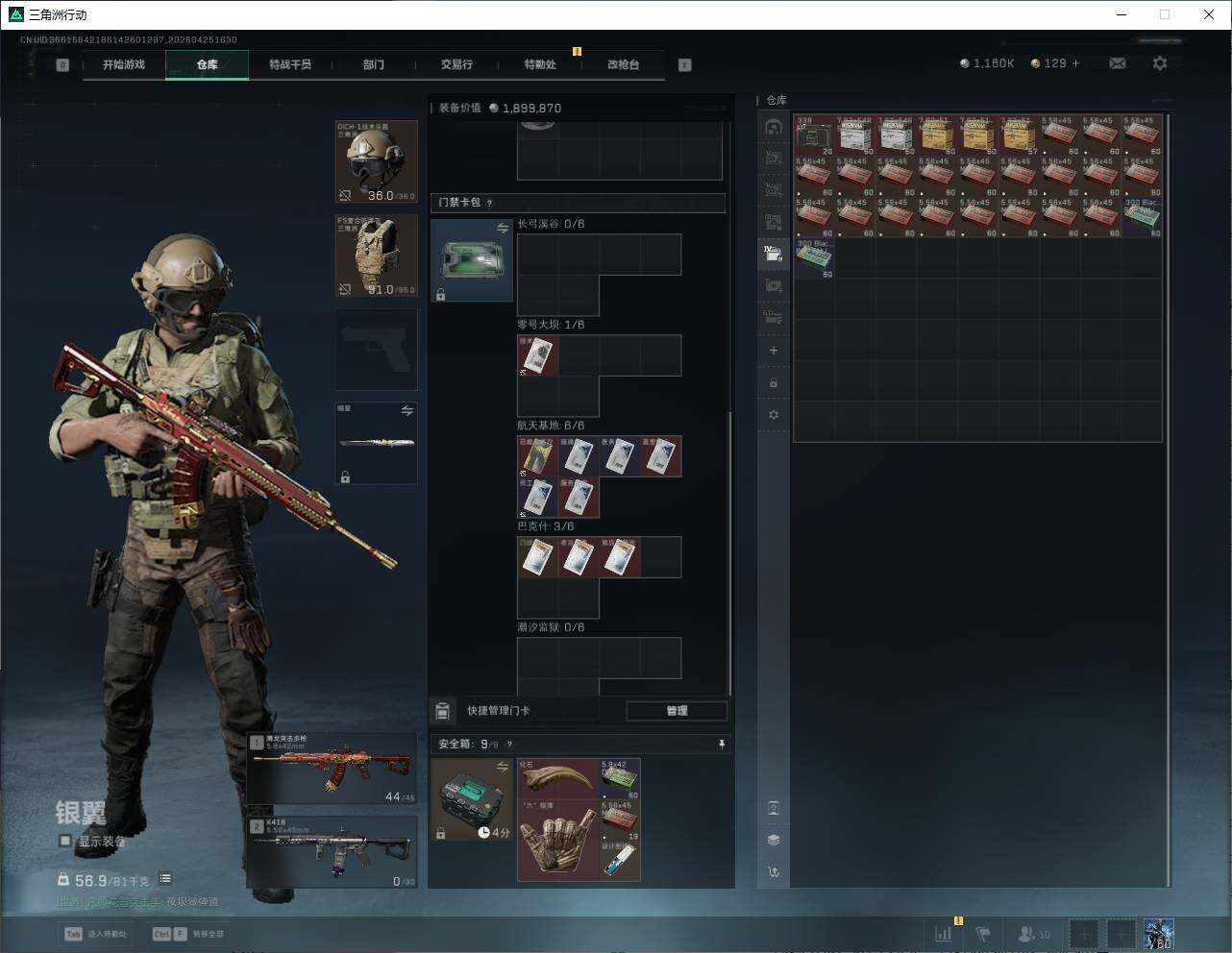The height and width of the screenshot is (953, 1232).
Task: Click the swap arrows on knife slot
Action: pos(407,411)
